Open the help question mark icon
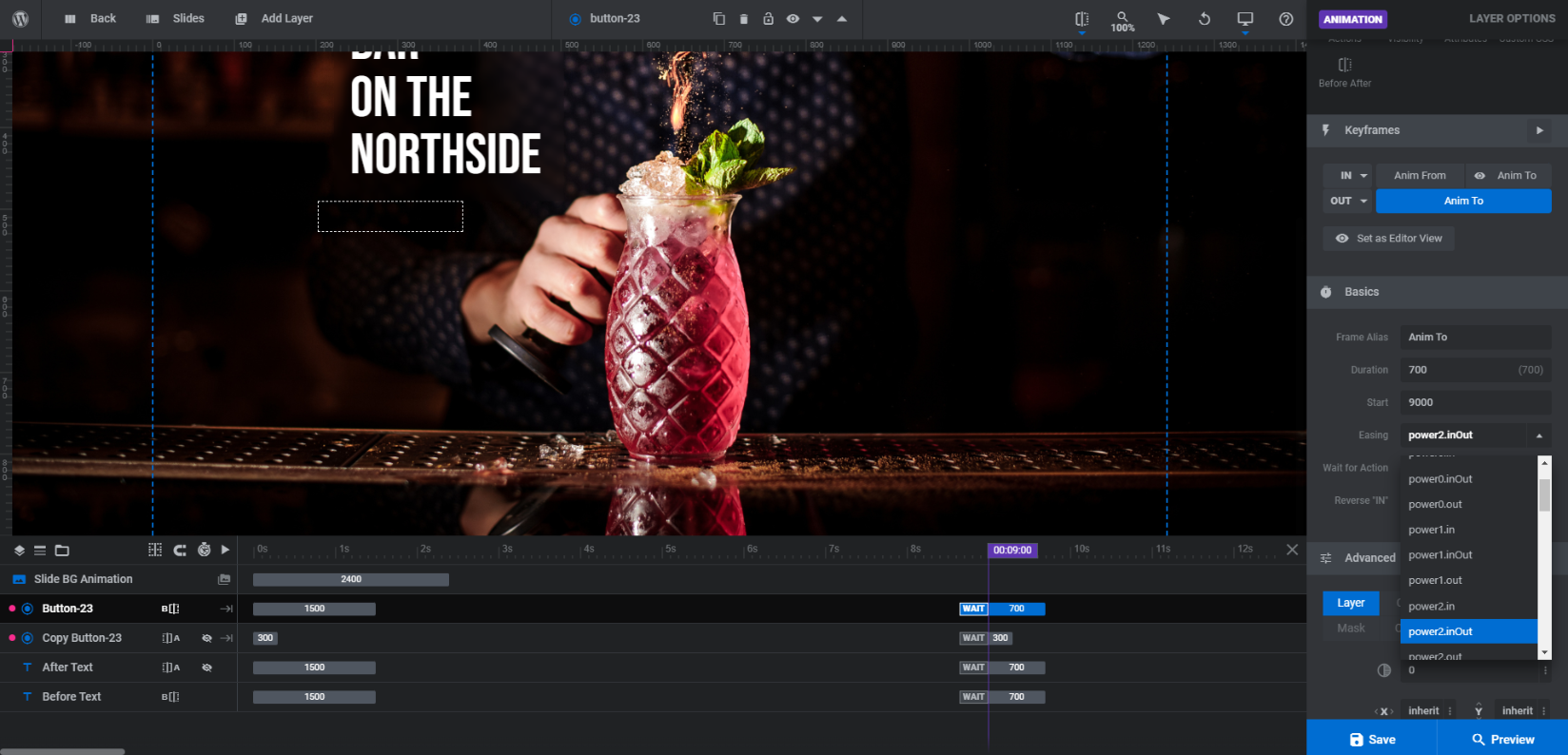This screenshot has width=1568, height=755. (1286, 19)
